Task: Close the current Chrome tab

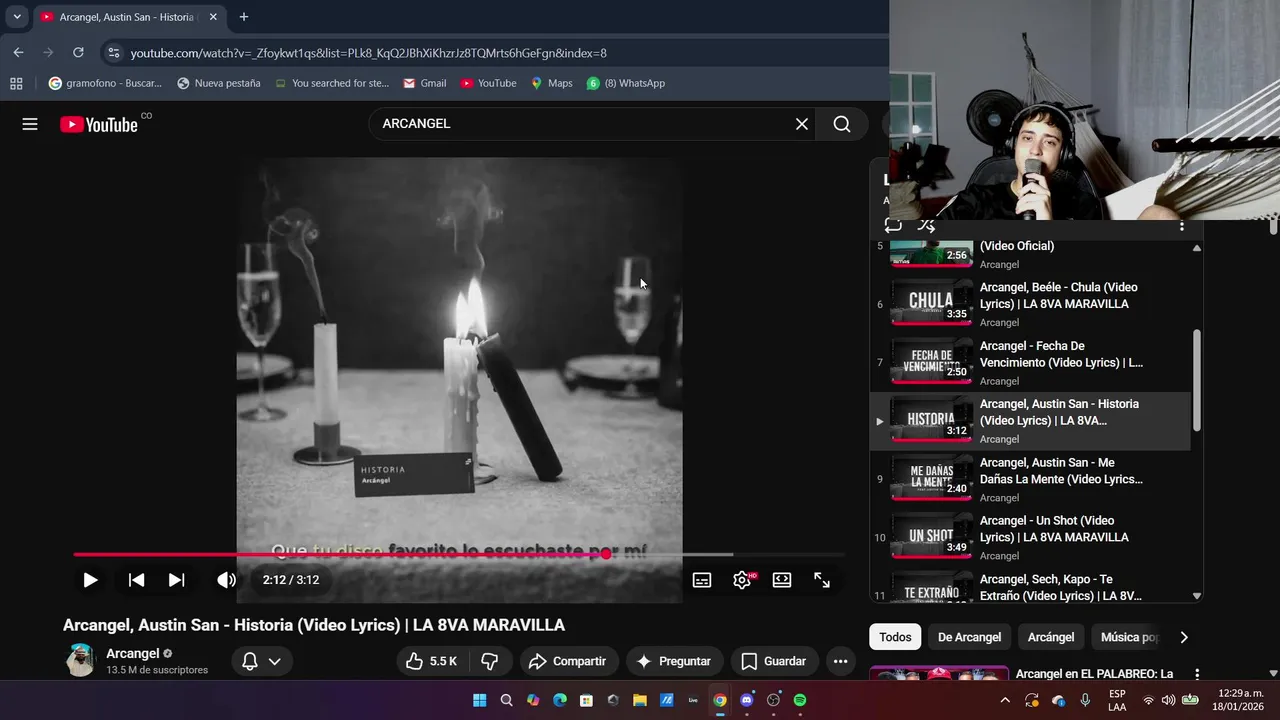Action: 213,17
